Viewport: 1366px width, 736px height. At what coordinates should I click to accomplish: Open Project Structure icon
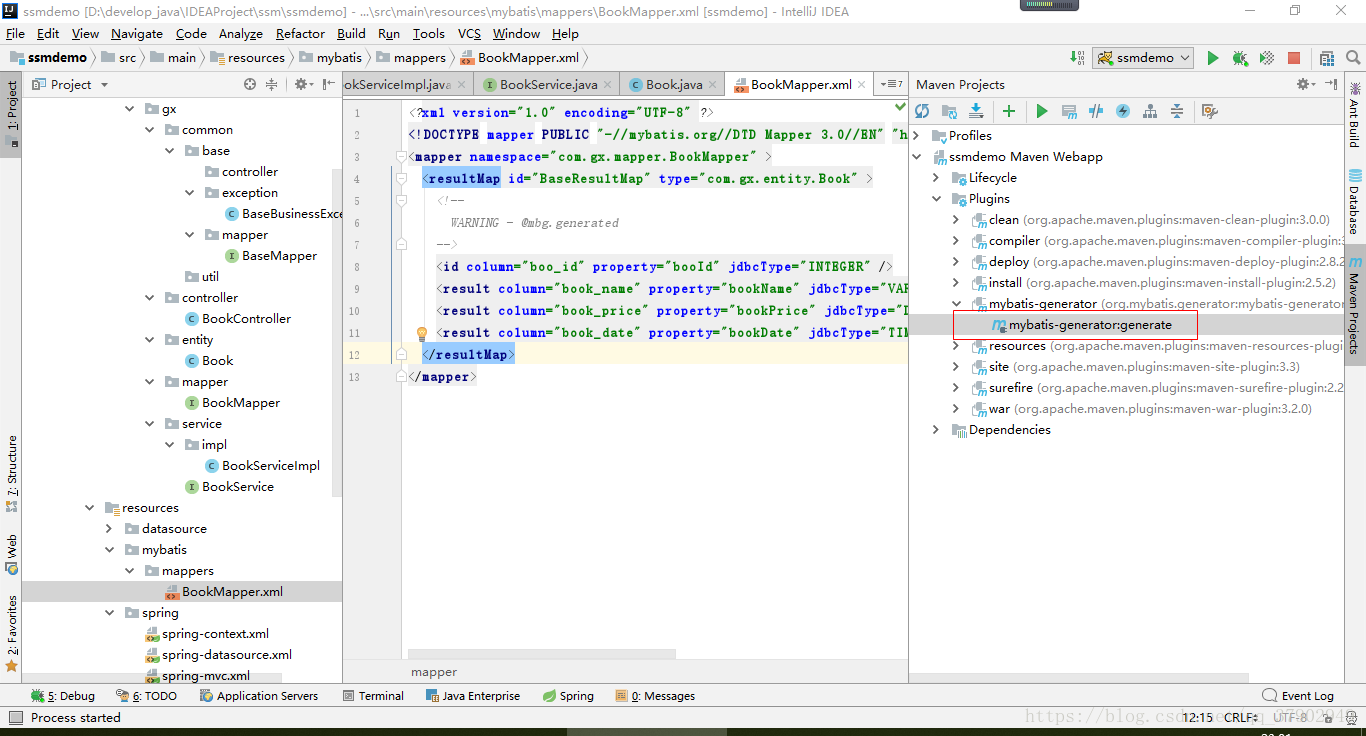1327,58
